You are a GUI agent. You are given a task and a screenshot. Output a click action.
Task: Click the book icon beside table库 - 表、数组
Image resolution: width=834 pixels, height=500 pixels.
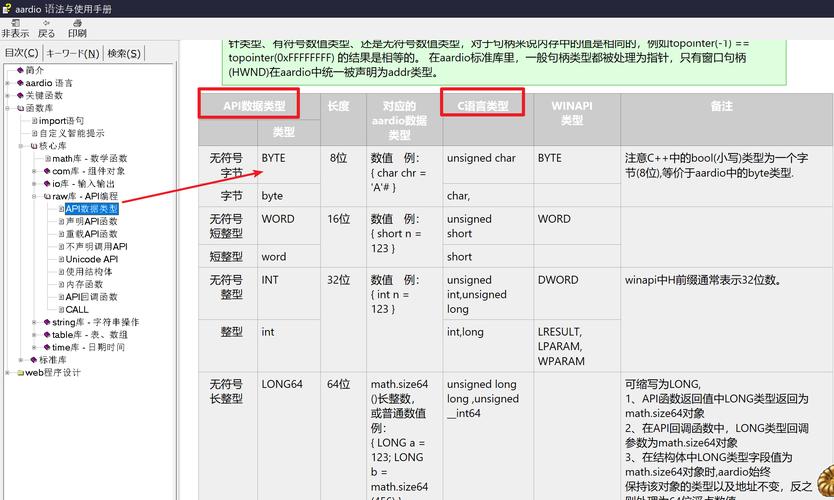point(47,335)
